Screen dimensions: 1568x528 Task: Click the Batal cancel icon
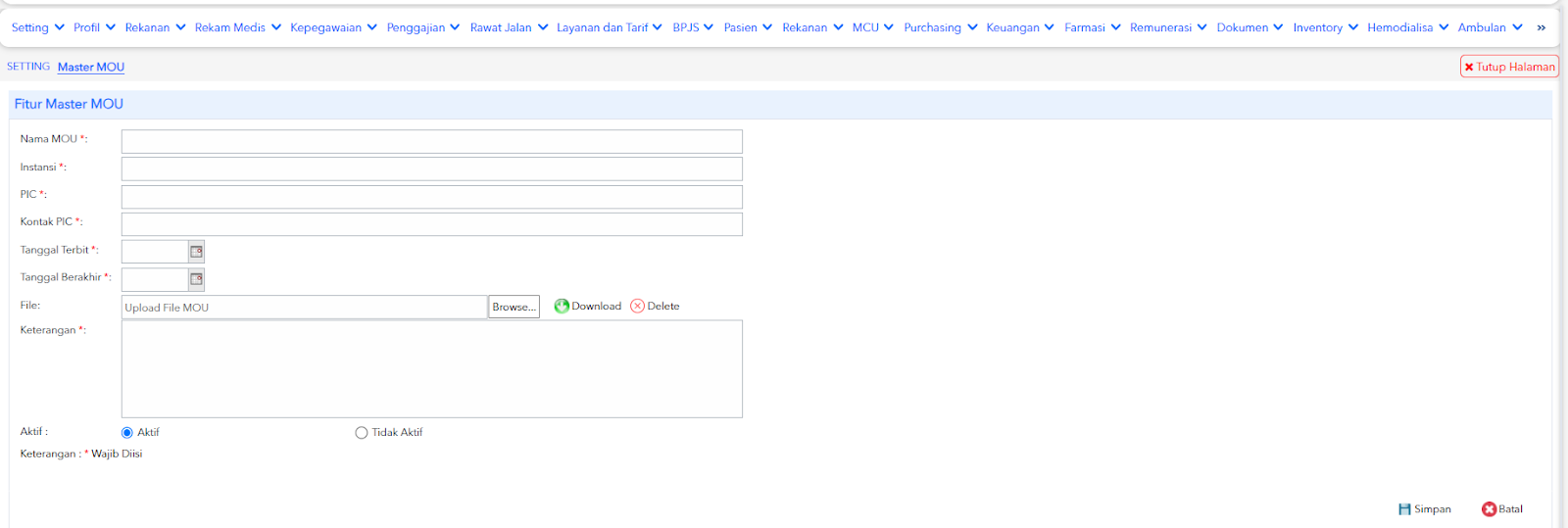pyautogui.click(x=1489, y=509)
